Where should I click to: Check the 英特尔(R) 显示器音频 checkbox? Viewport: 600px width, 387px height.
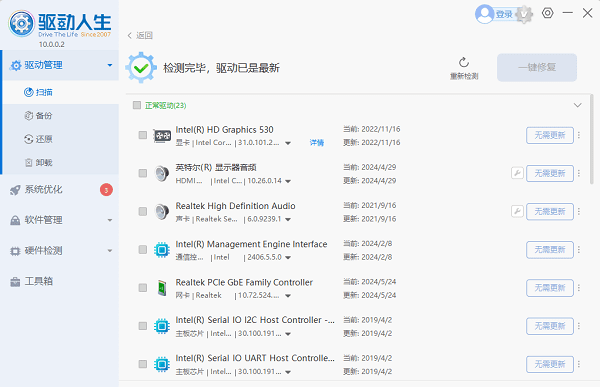143,173
